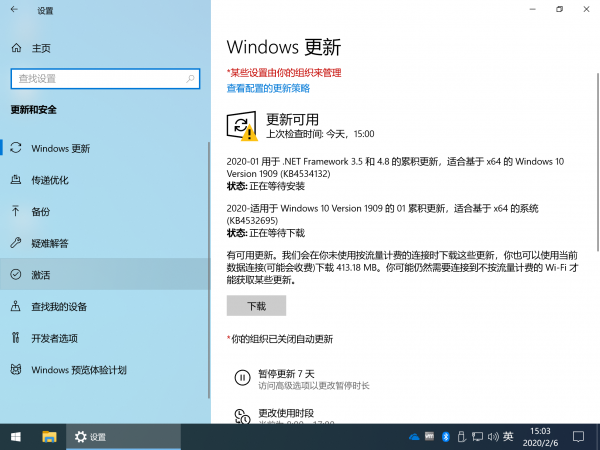600x450 pixels.
Task: Click the 疑难解答 wrench icon
Action: pos(16,243)
